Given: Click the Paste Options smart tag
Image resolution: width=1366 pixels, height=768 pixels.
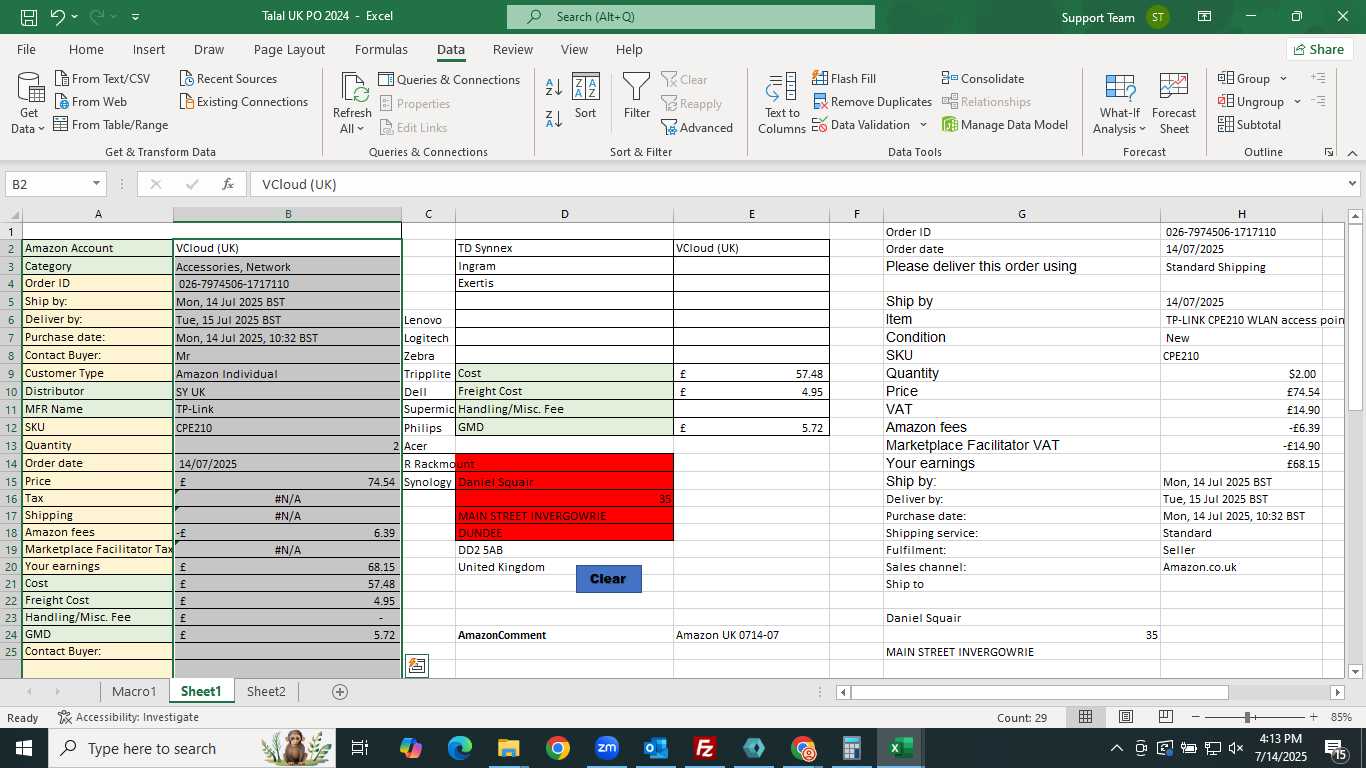Looking at the screenshot, I should [417, 666].
